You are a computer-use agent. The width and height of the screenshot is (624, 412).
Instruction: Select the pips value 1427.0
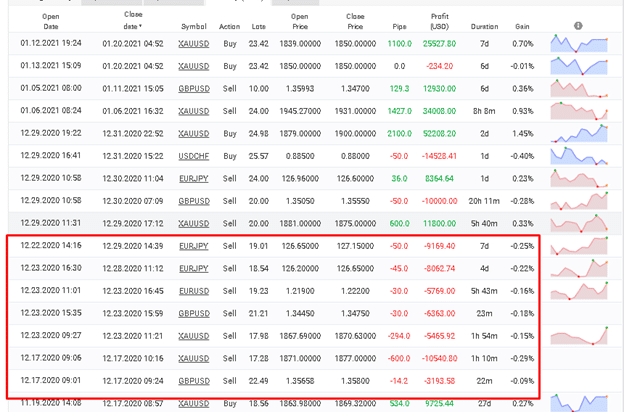(399, 111)
